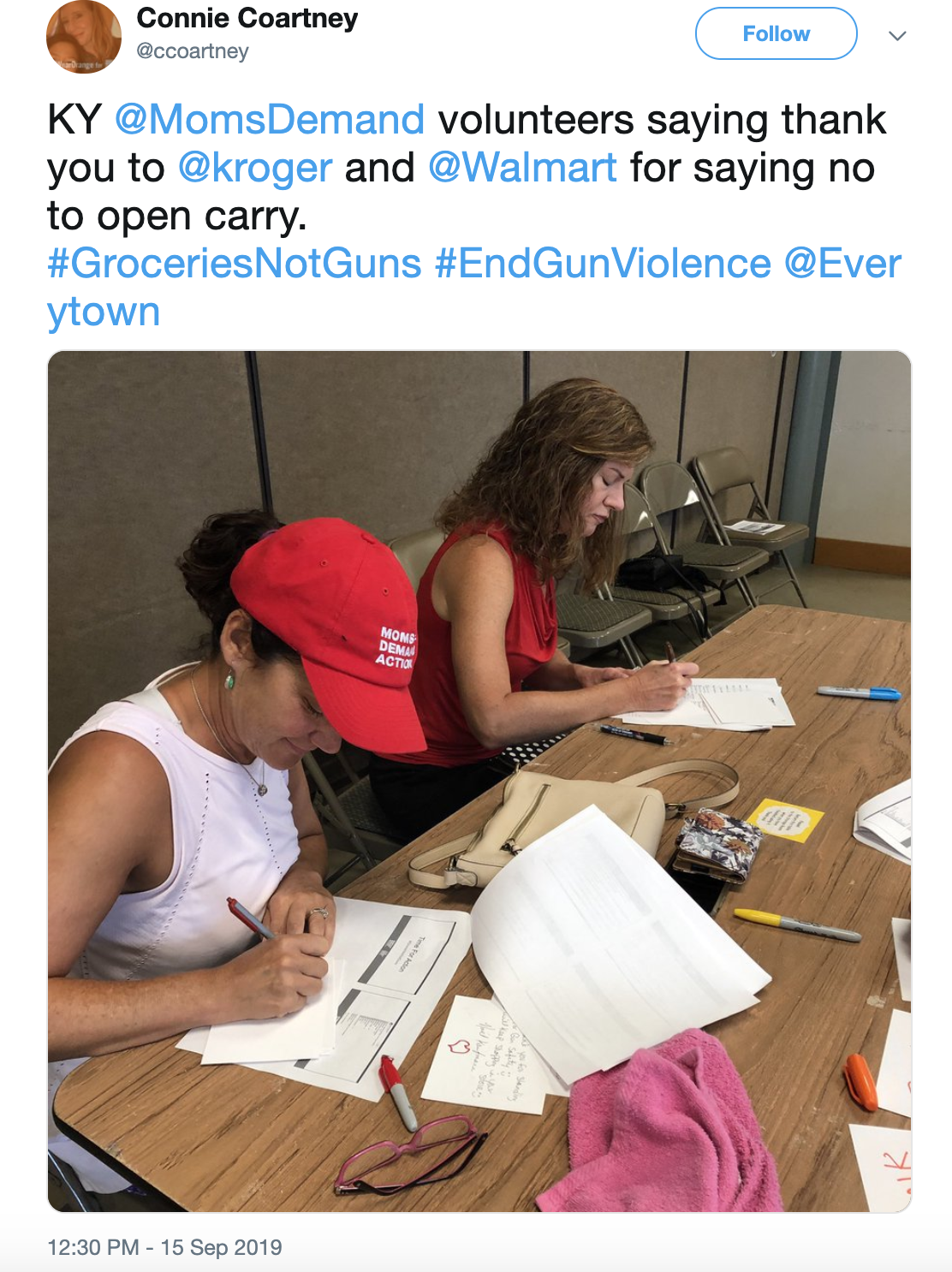The width and height of the screenshot is (952, 1272).
Task: Select the #EndGunViolence hashtag
Action: coord(603,263)
